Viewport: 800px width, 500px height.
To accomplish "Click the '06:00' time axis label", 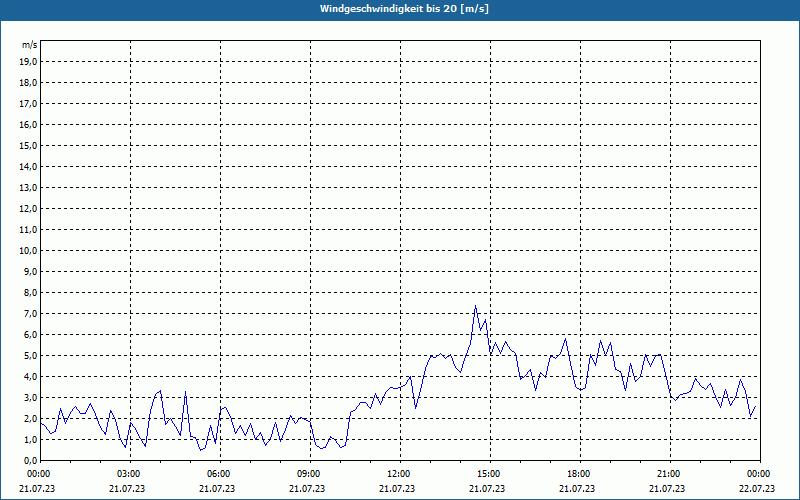I will [x=220, y=474].
